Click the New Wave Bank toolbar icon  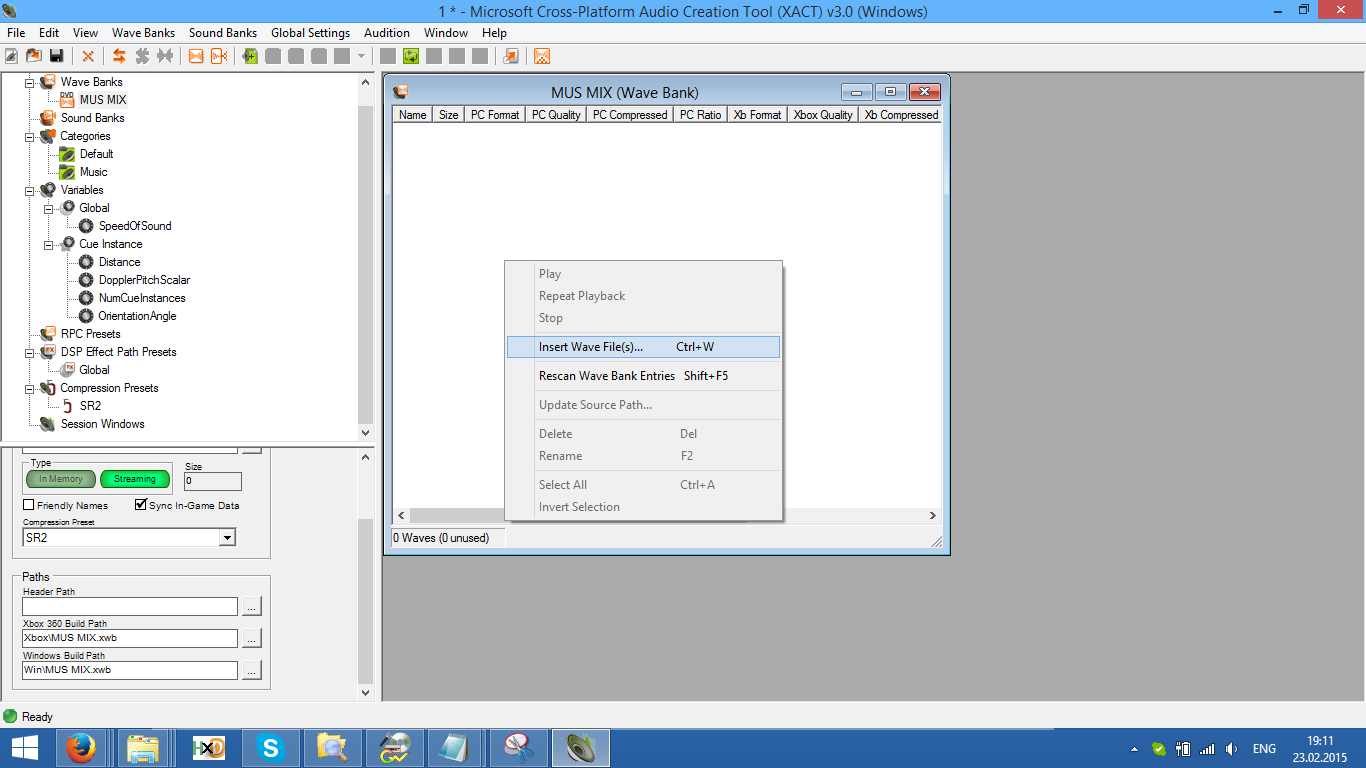[x=196, y=56]
